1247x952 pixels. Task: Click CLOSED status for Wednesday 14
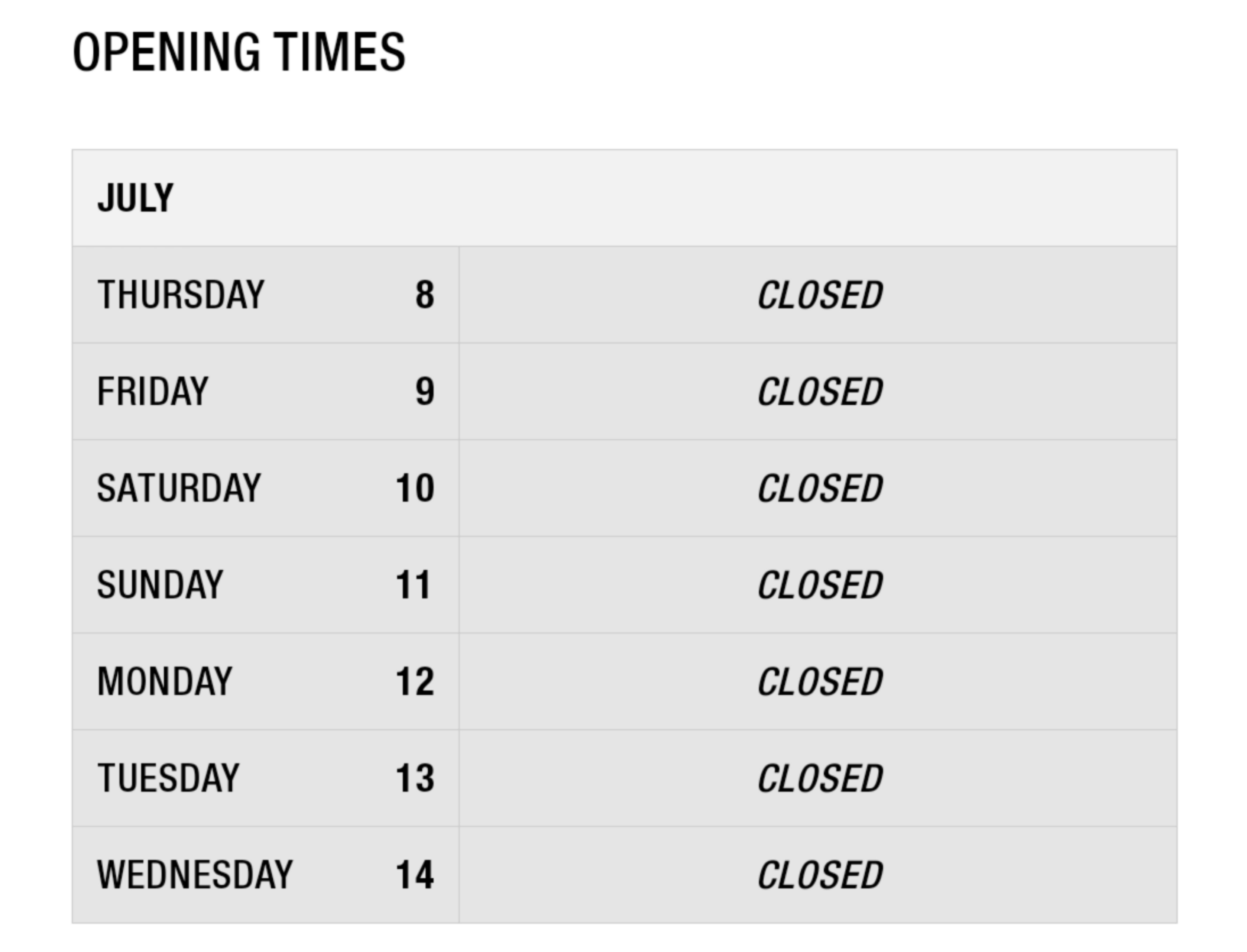820,876
